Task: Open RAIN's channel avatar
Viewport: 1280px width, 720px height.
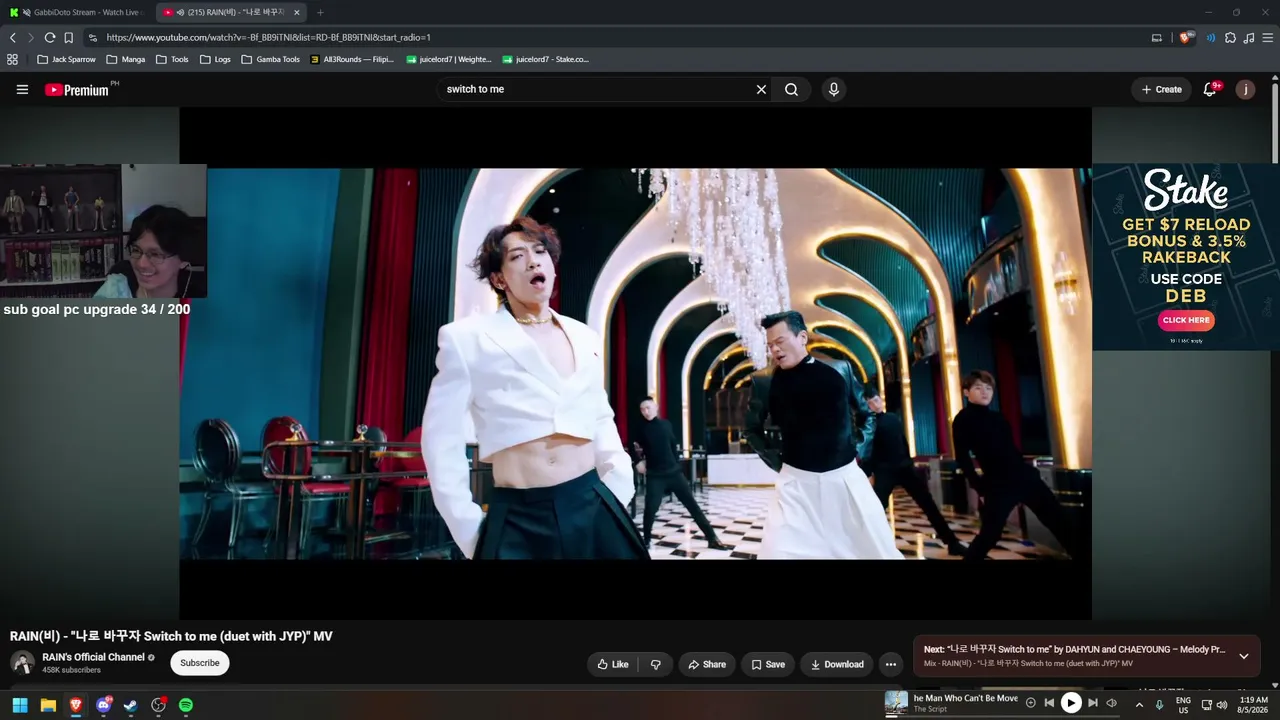Action: click(22, 662)
